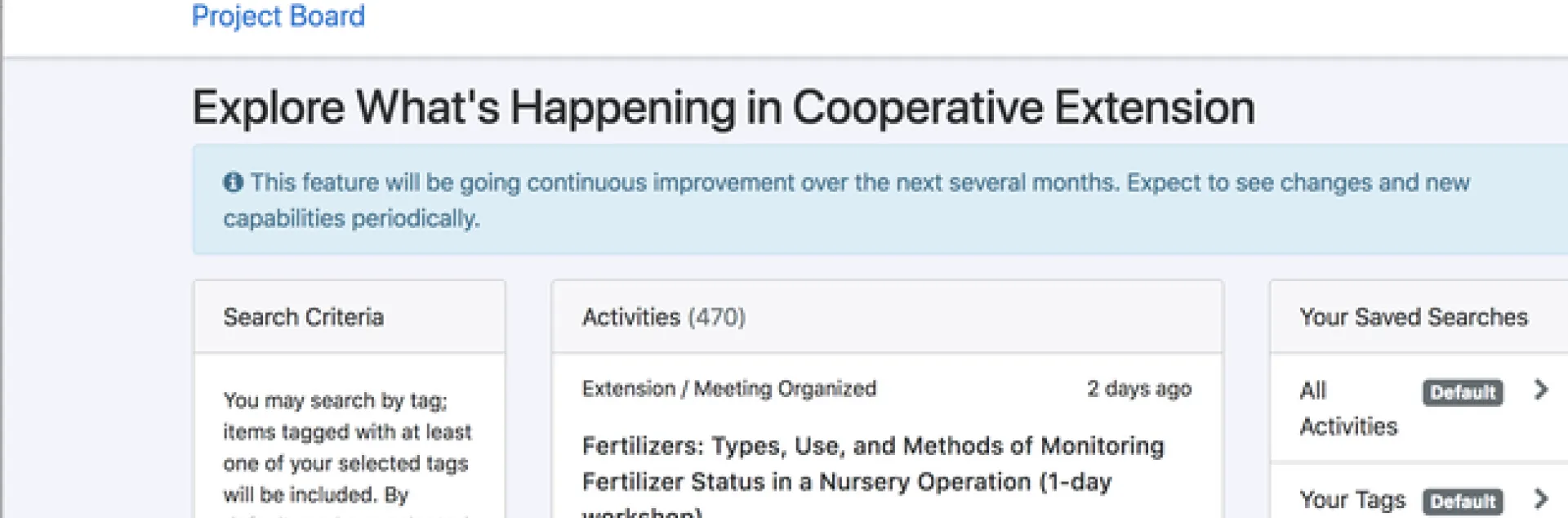Open the Project Board link
The image size is (1568, 518).
coord(278,16)
